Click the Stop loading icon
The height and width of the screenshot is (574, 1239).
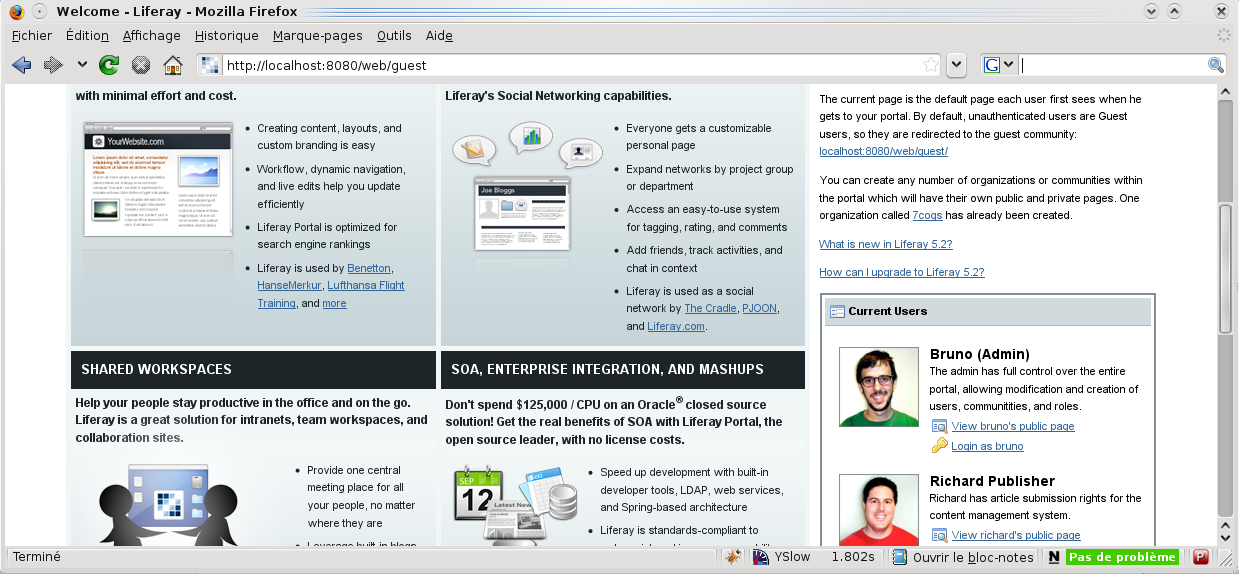click(141, 65)
